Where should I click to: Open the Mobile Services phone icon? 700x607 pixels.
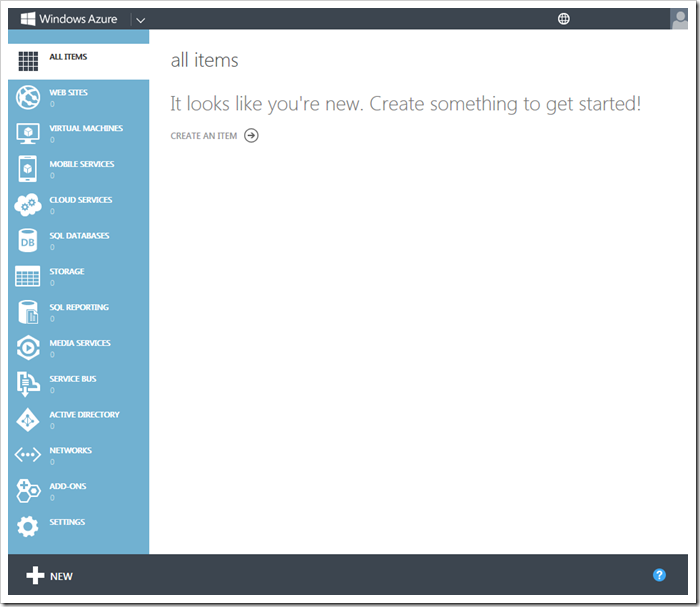pyautogui.click(x=28, y=169)
